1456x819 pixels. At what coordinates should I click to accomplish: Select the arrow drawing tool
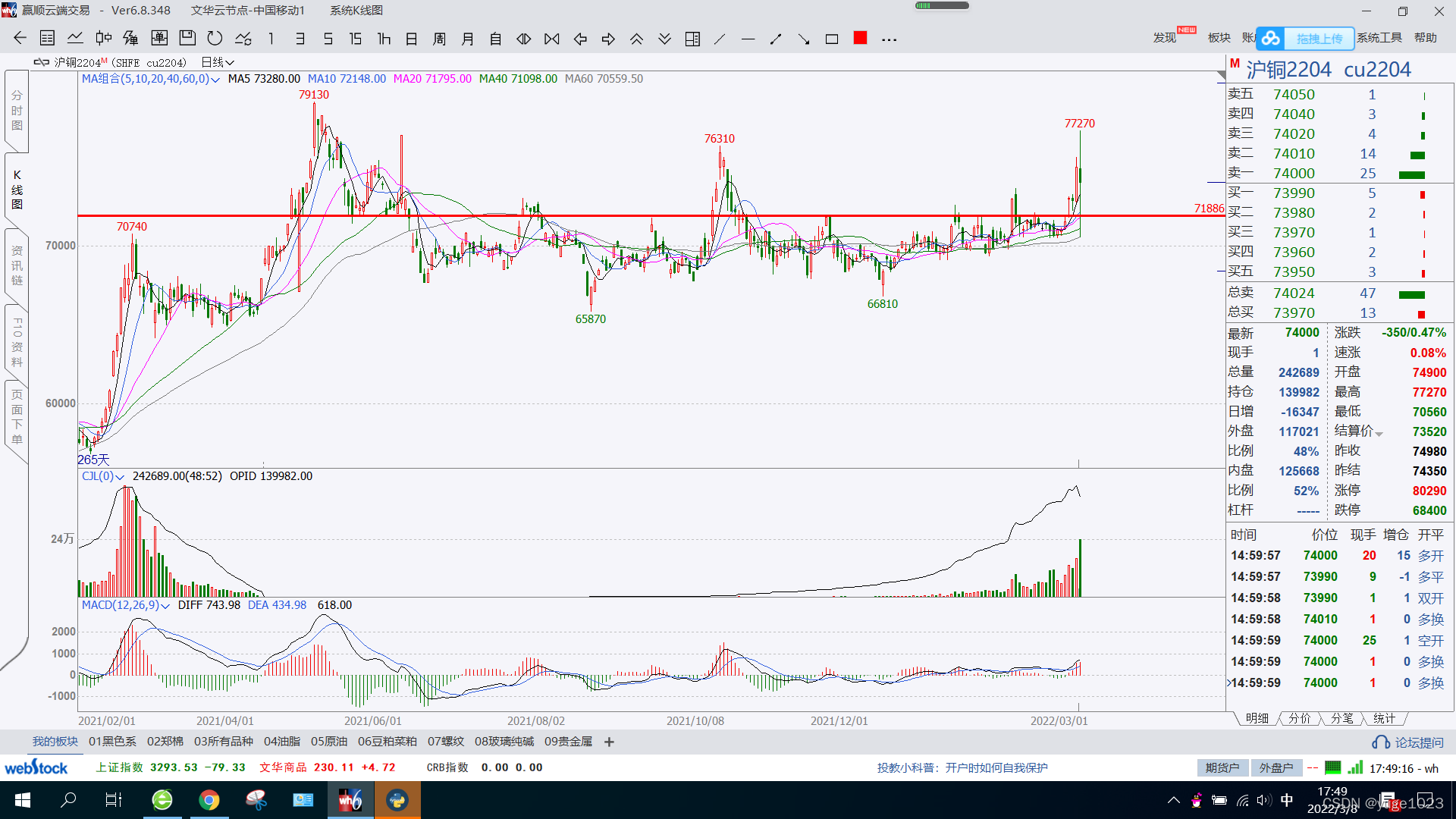(x=804, y=39)
